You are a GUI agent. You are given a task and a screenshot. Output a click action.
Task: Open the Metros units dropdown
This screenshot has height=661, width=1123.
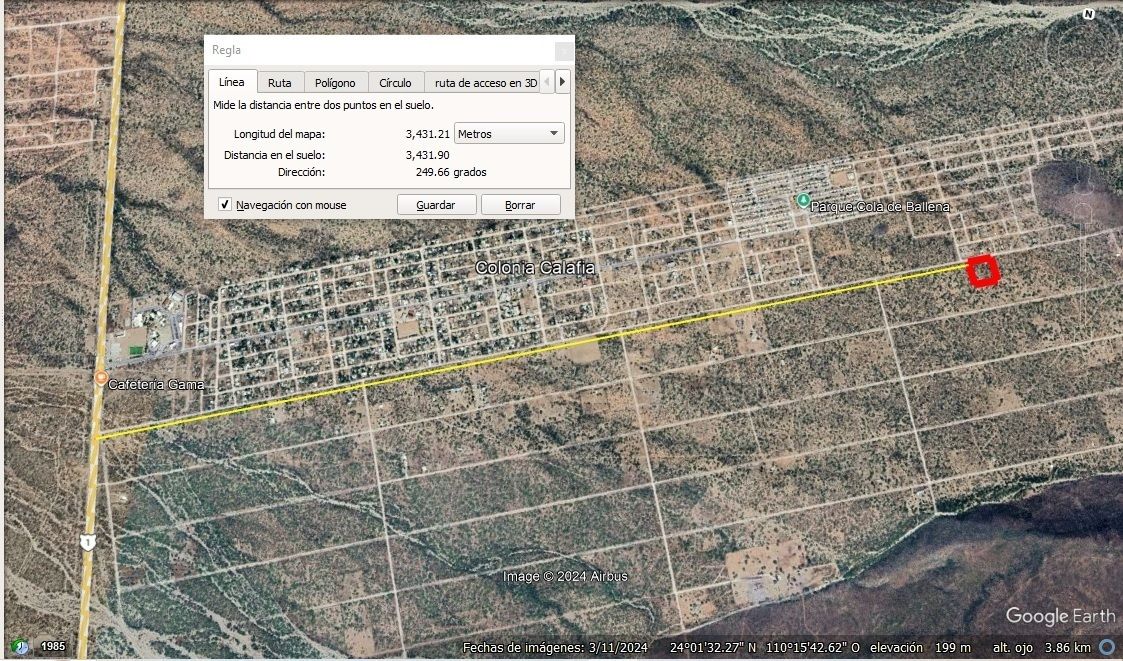coord(509,133)
